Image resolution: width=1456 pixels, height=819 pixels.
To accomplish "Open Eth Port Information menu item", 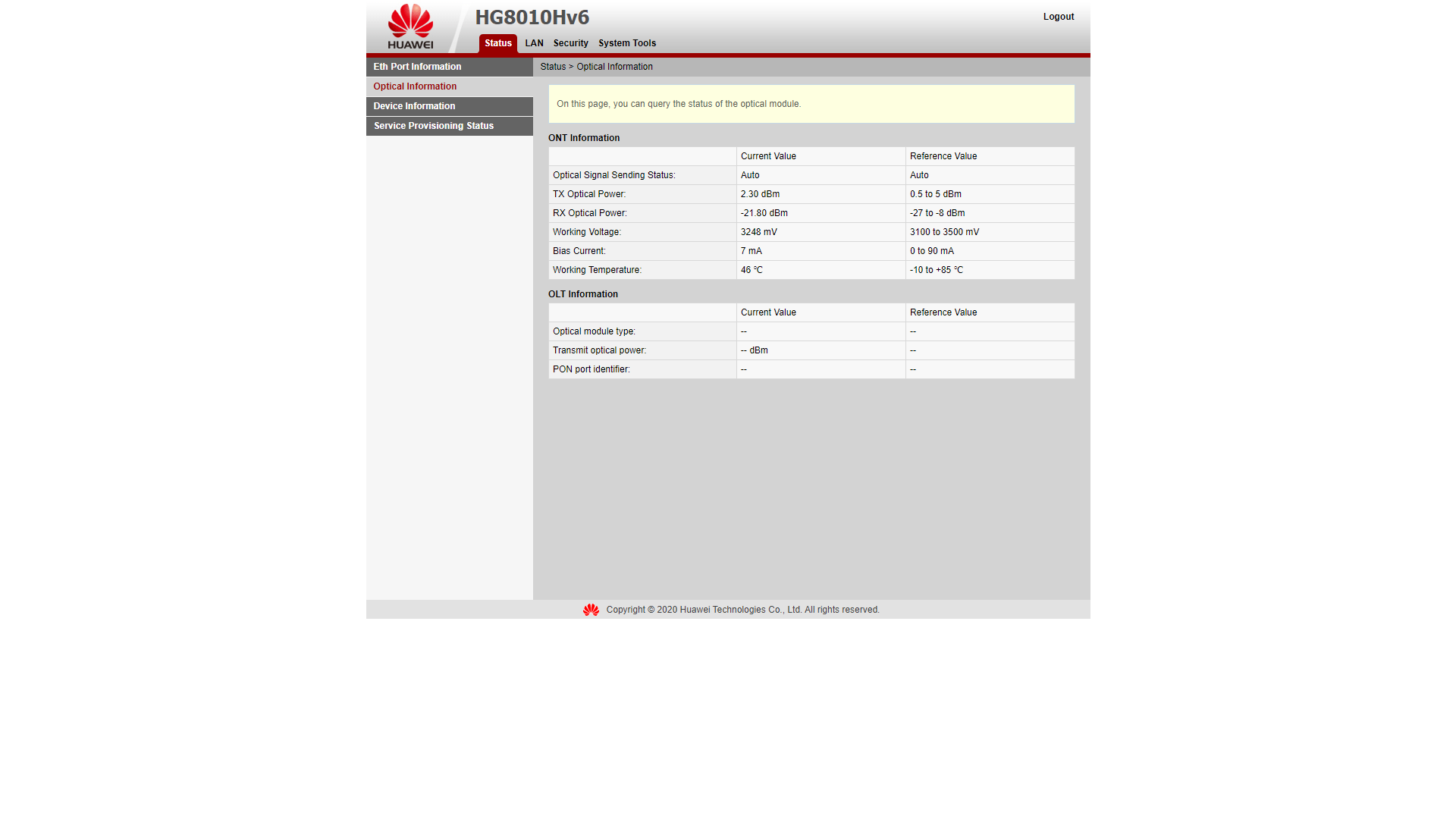I will (450, 67).
